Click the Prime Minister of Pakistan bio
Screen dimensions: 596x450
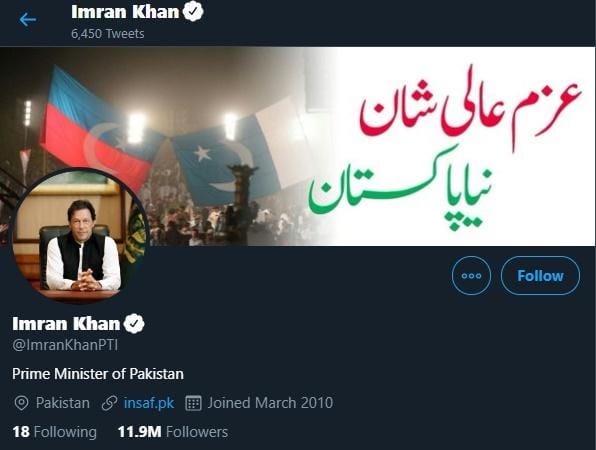coord(98,374)
